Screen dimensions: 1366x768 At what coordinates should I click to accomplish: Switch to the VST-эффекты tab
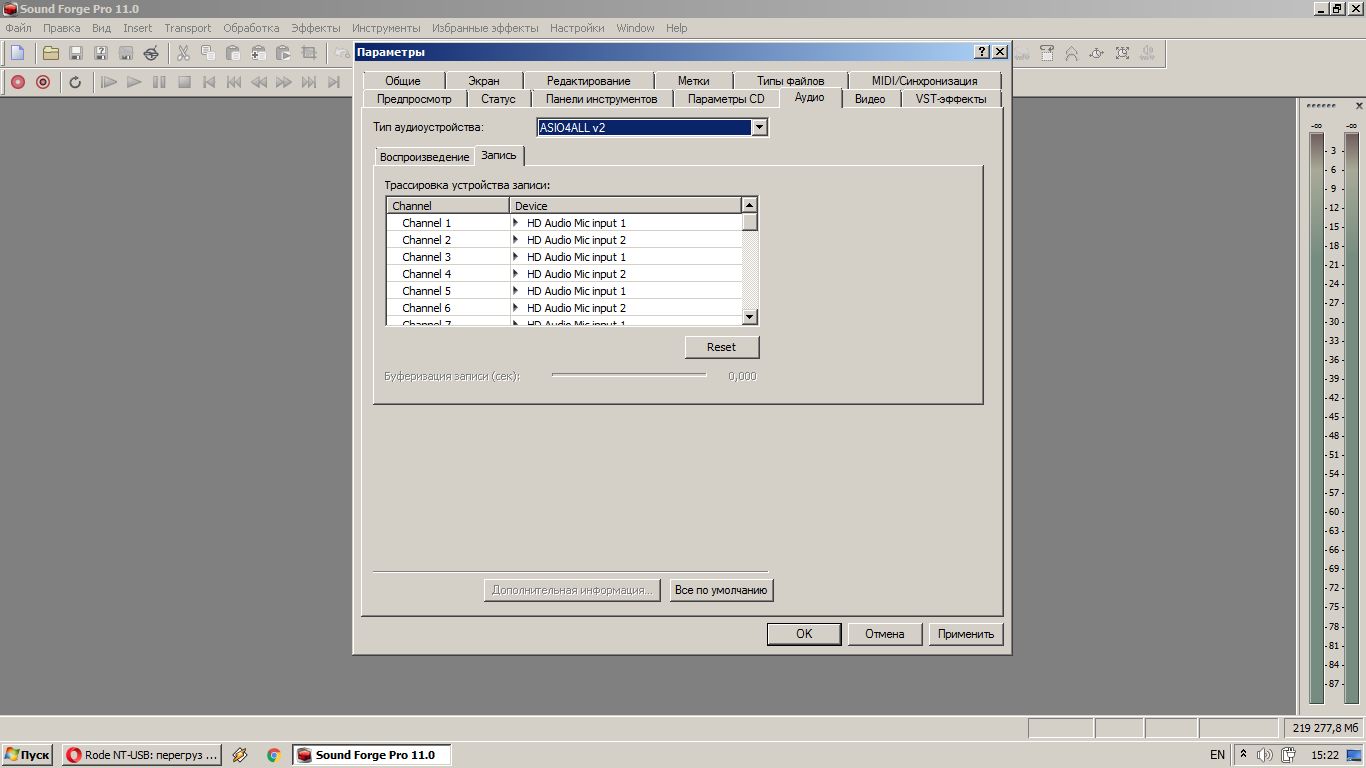(951, 99)
